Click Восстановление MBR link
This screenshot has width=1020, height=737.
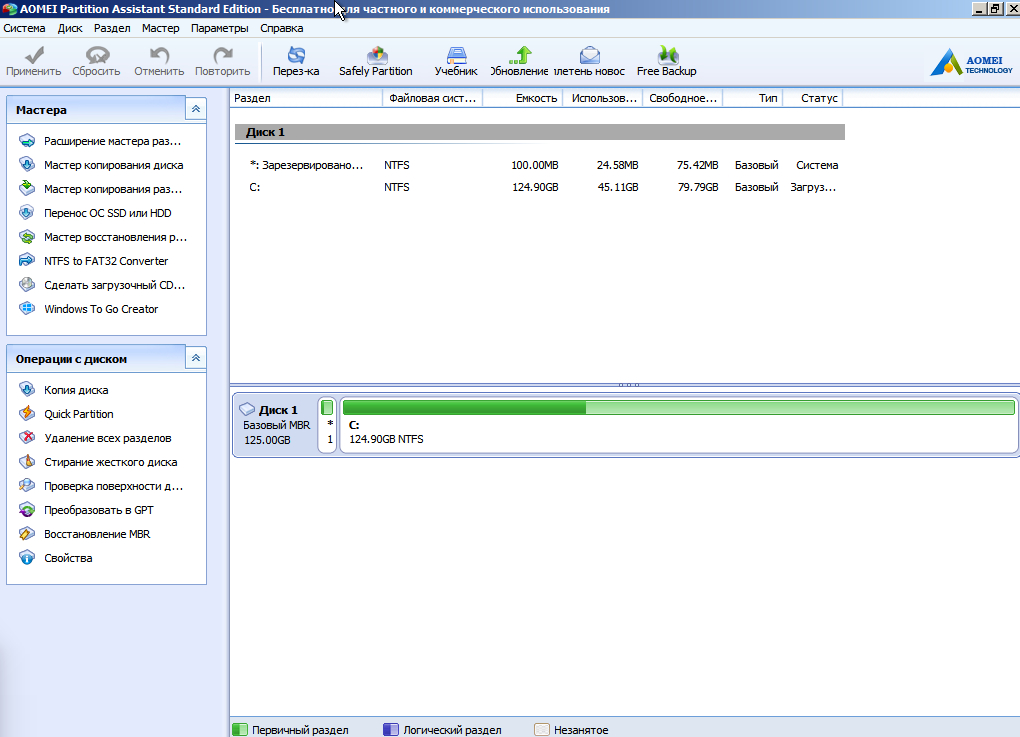click(96, 534)
